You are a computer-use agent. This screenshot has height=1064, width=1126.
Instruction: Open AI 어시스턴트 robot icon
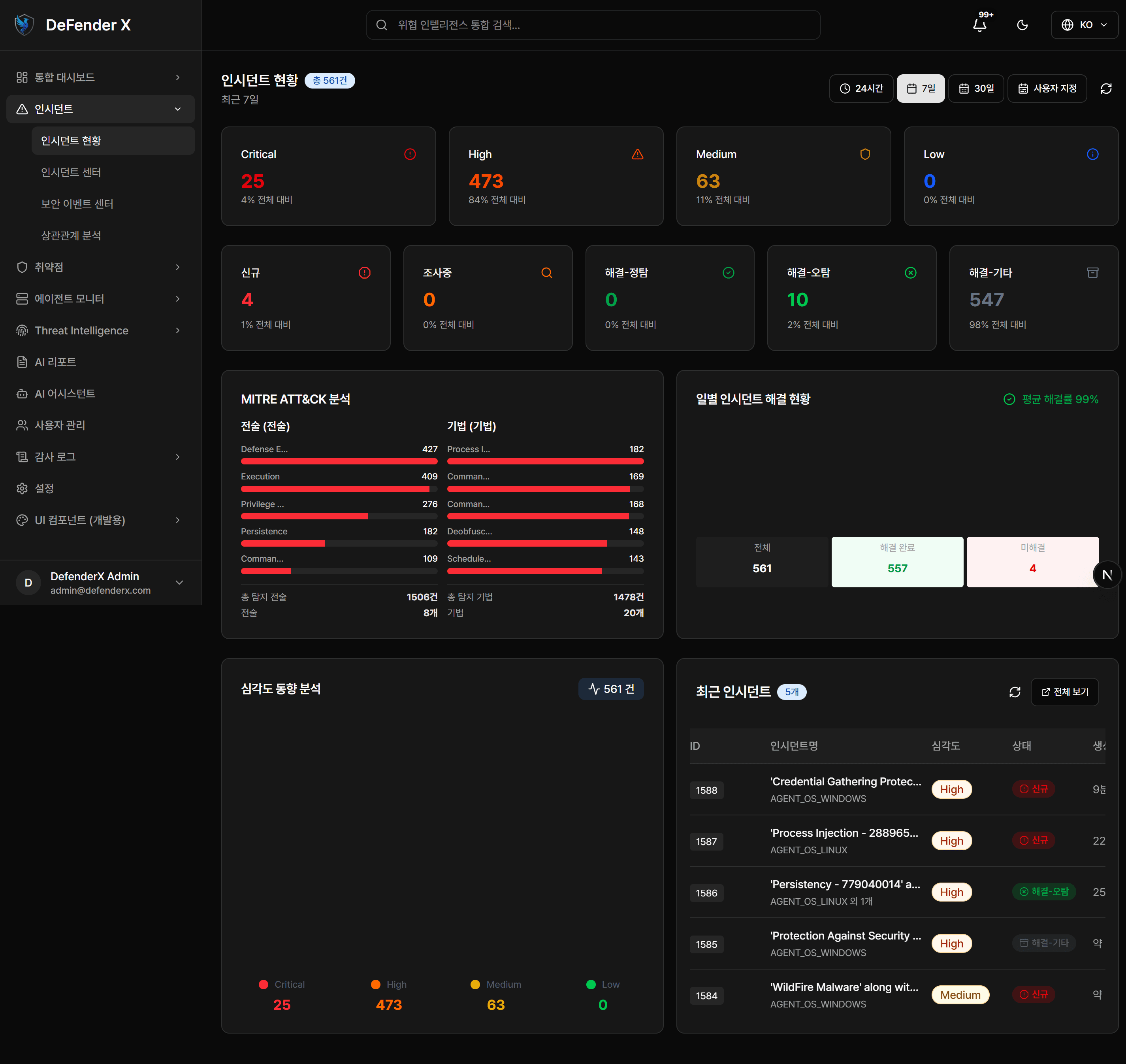pyautogui.click(x=22, y=394)
